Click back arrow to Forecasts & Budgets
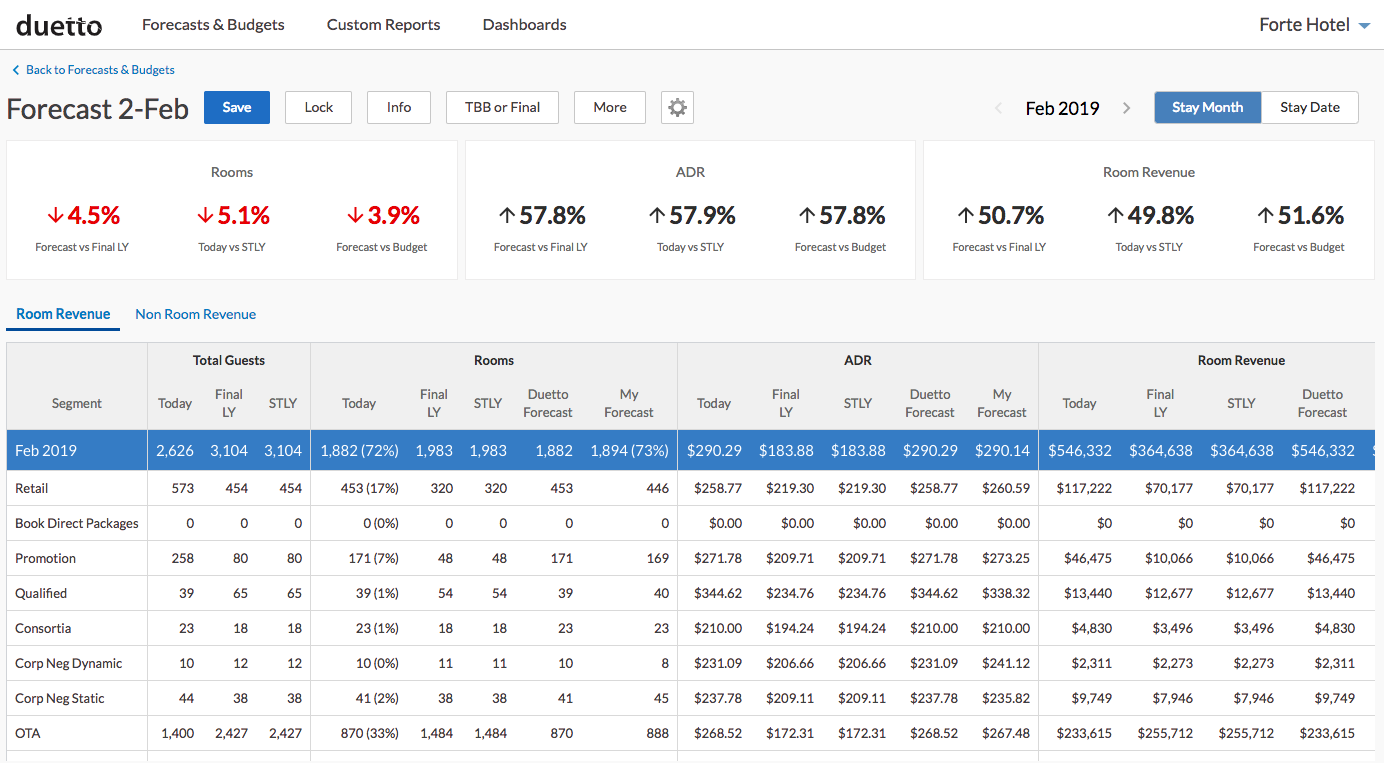Viewport: 1384px width, 763px height. click(x=15, y=70)
